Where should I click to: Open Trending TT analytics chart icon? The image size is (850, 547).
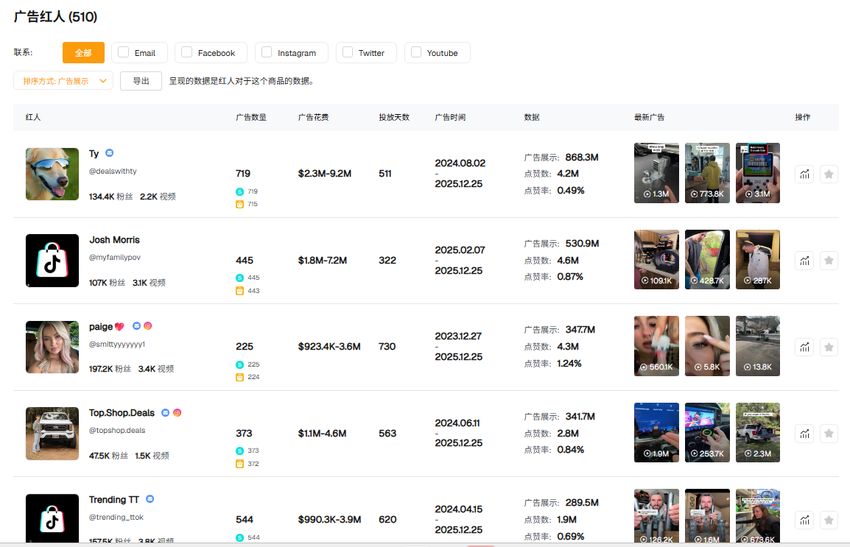click(x=804, y=520)
